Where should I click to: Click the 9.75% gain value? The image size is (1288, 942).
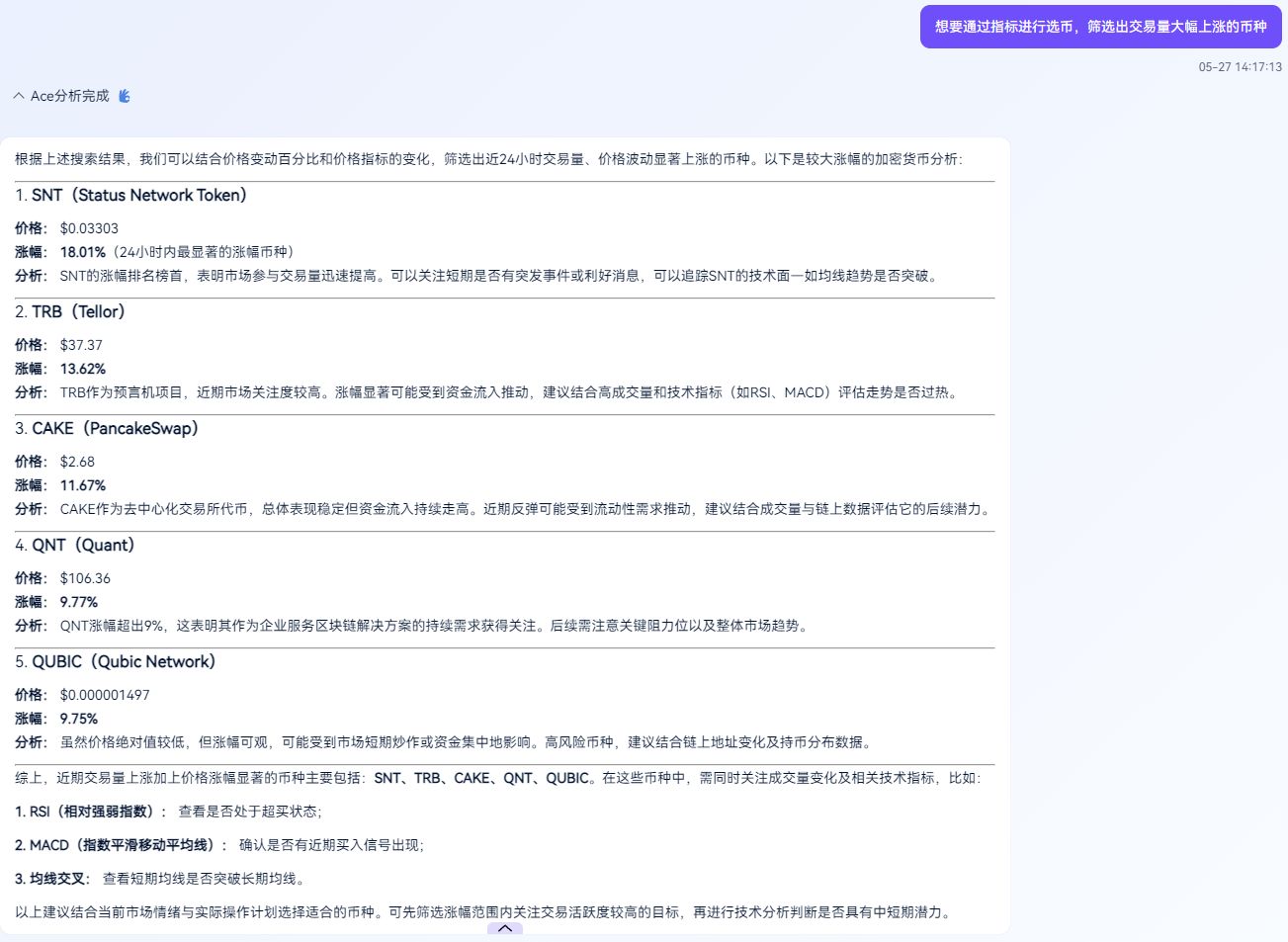(x=79, y=719)
